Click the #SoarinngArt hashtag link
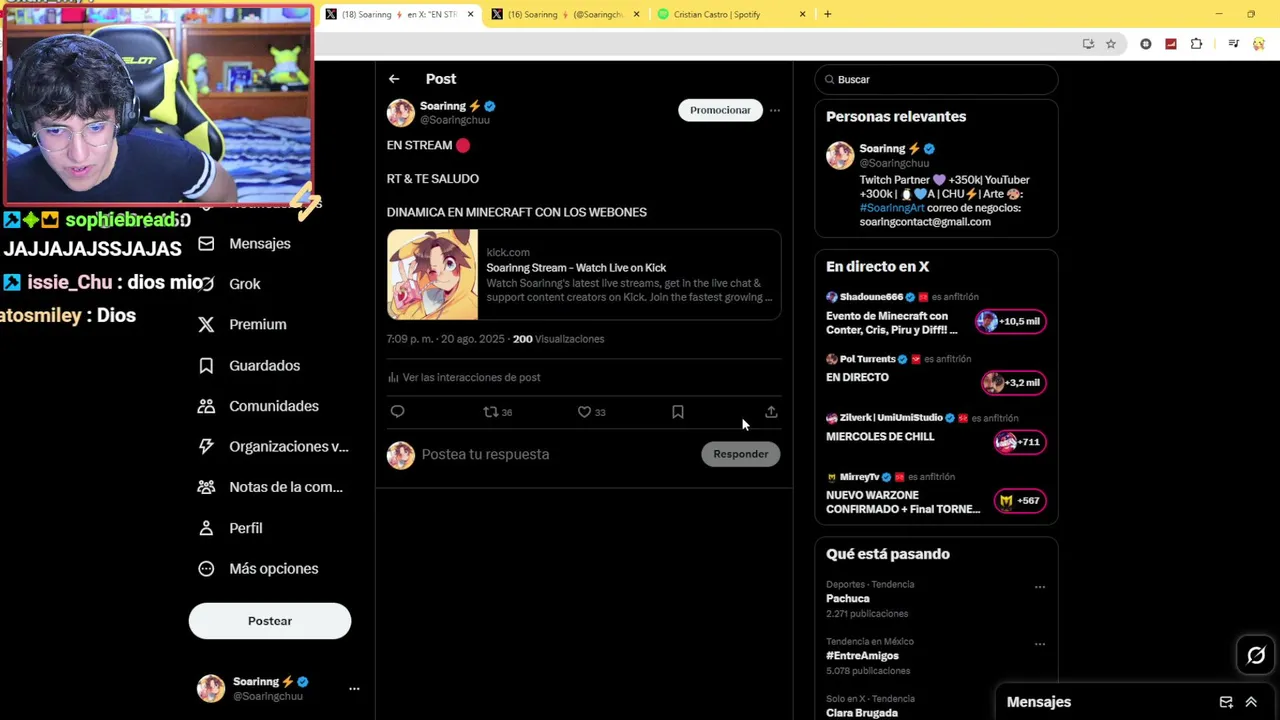1280x720 pixels. (x=892, y=208)
